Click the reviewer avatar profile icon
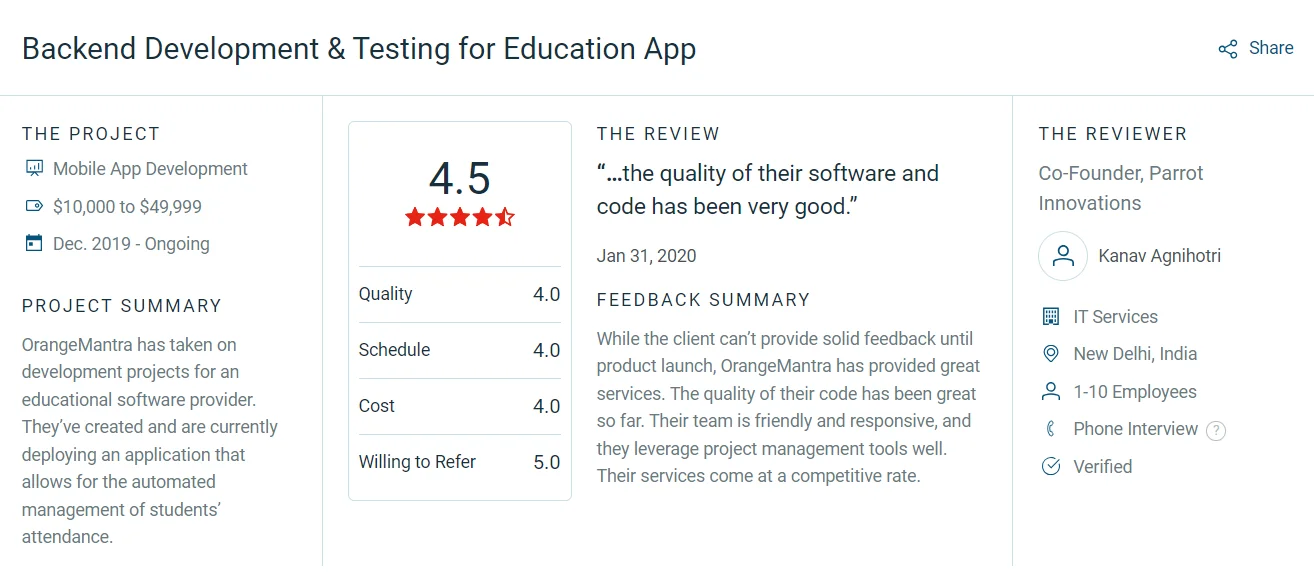1314x575 pixels. point(1063,256)
